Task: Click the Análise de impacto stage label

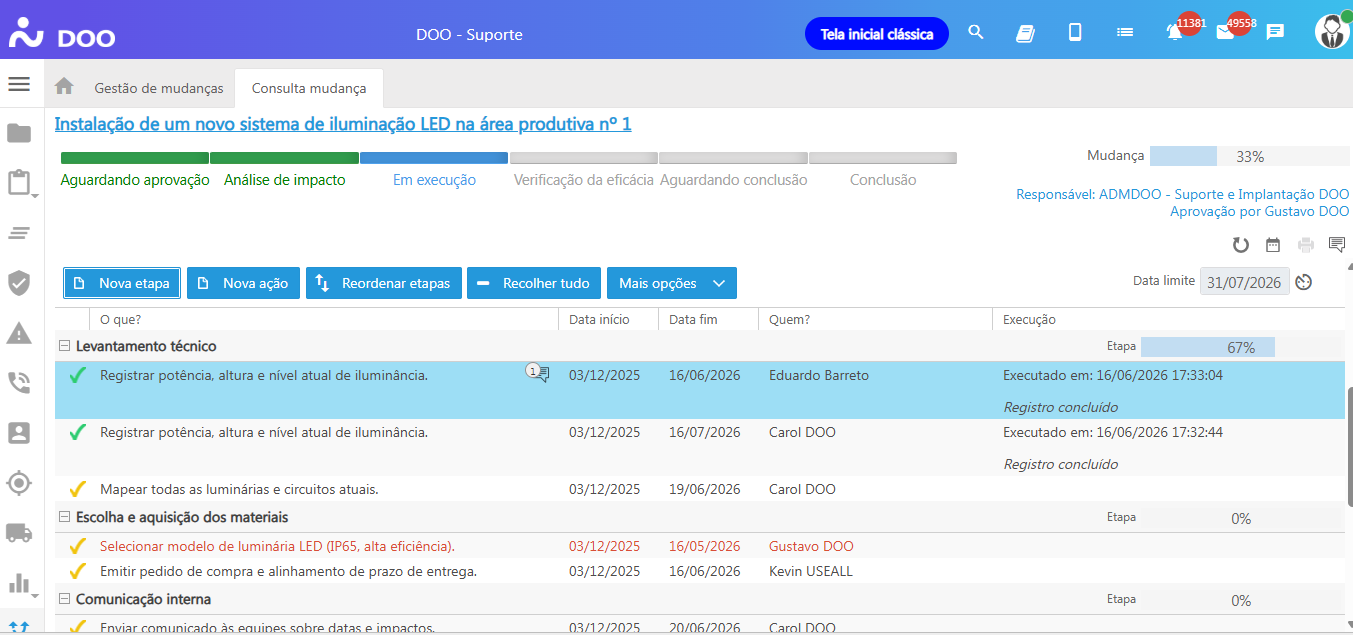Action: click(x=284, y=180)
